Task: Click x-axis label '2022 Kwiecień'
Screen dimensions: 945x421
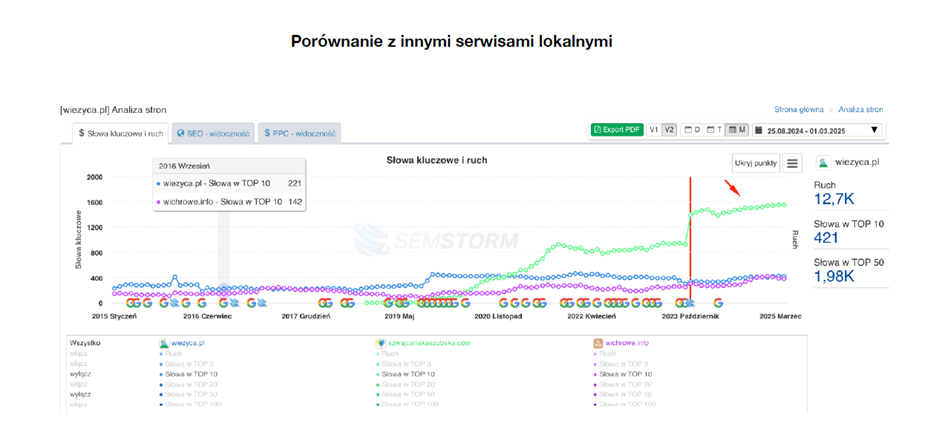Action: (x=594, y=316)
